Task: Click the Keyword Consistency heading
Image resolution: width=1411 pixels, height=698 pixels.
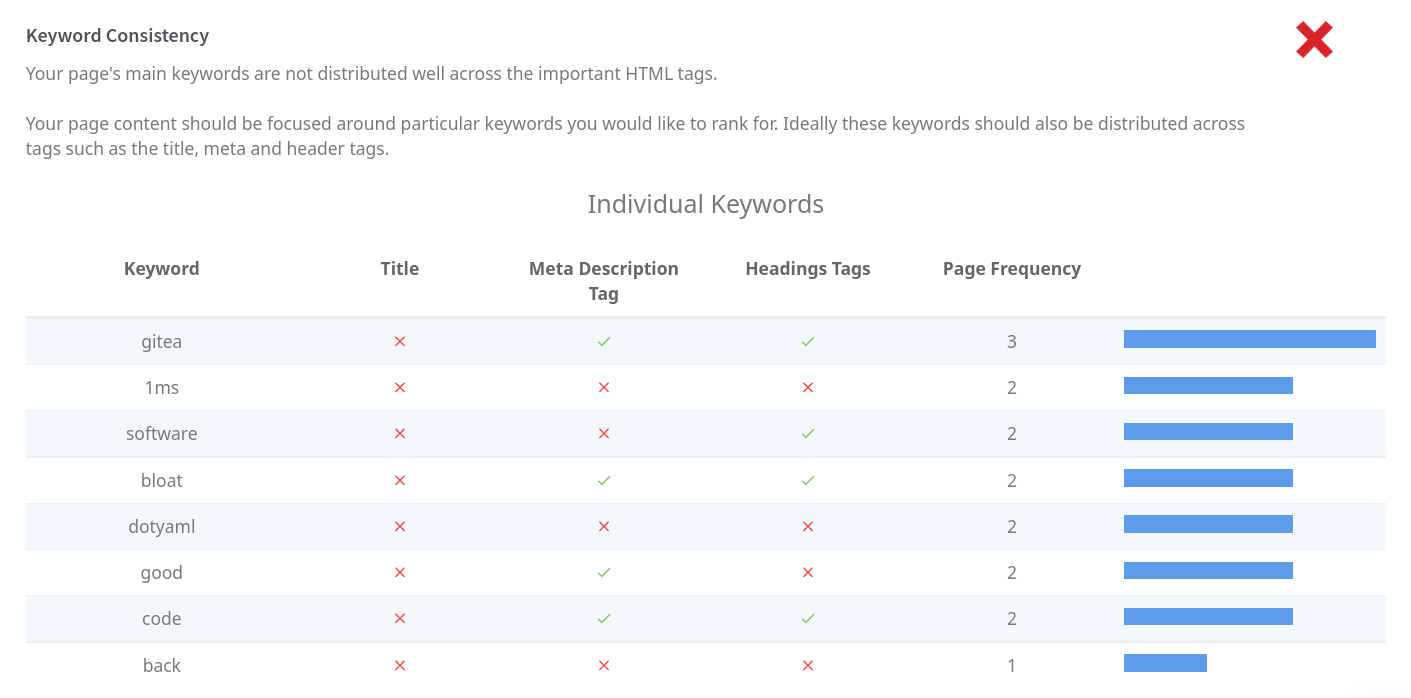Action: point(117,36)
